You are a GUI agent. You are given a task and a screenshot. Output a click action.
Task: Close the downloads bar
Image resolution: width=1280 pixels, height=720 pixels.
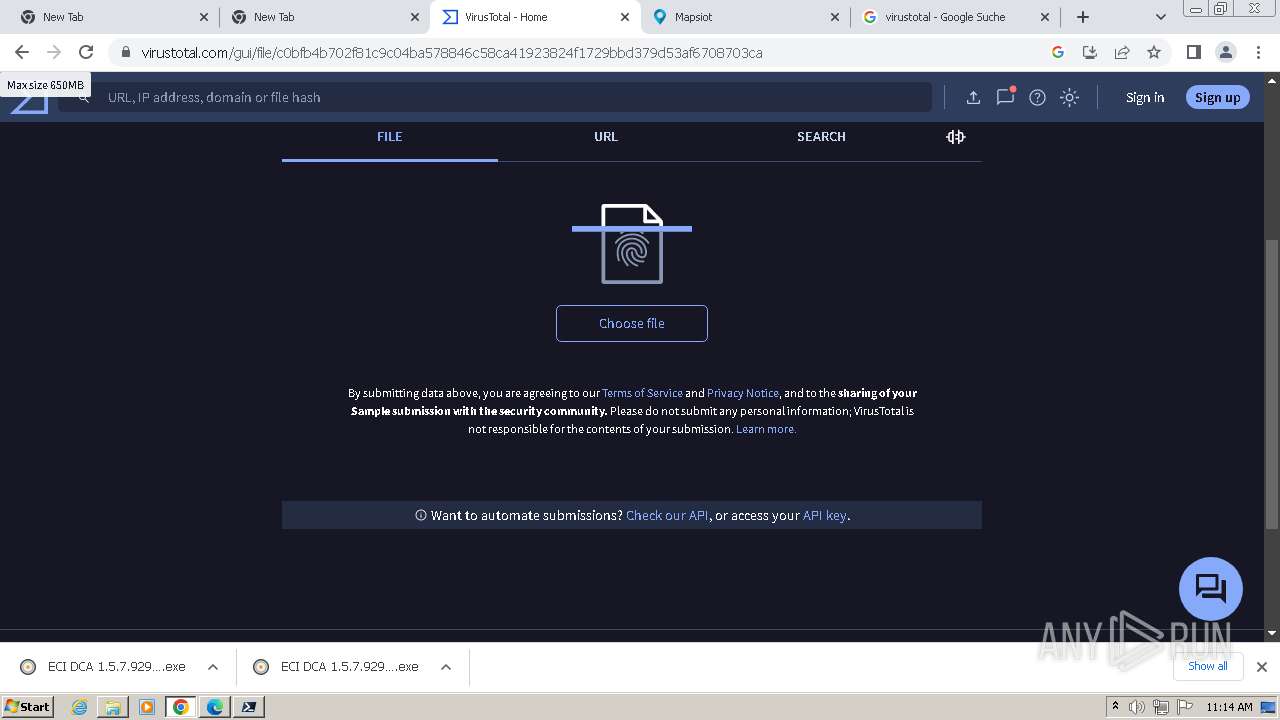click(x=1262, y=667)
